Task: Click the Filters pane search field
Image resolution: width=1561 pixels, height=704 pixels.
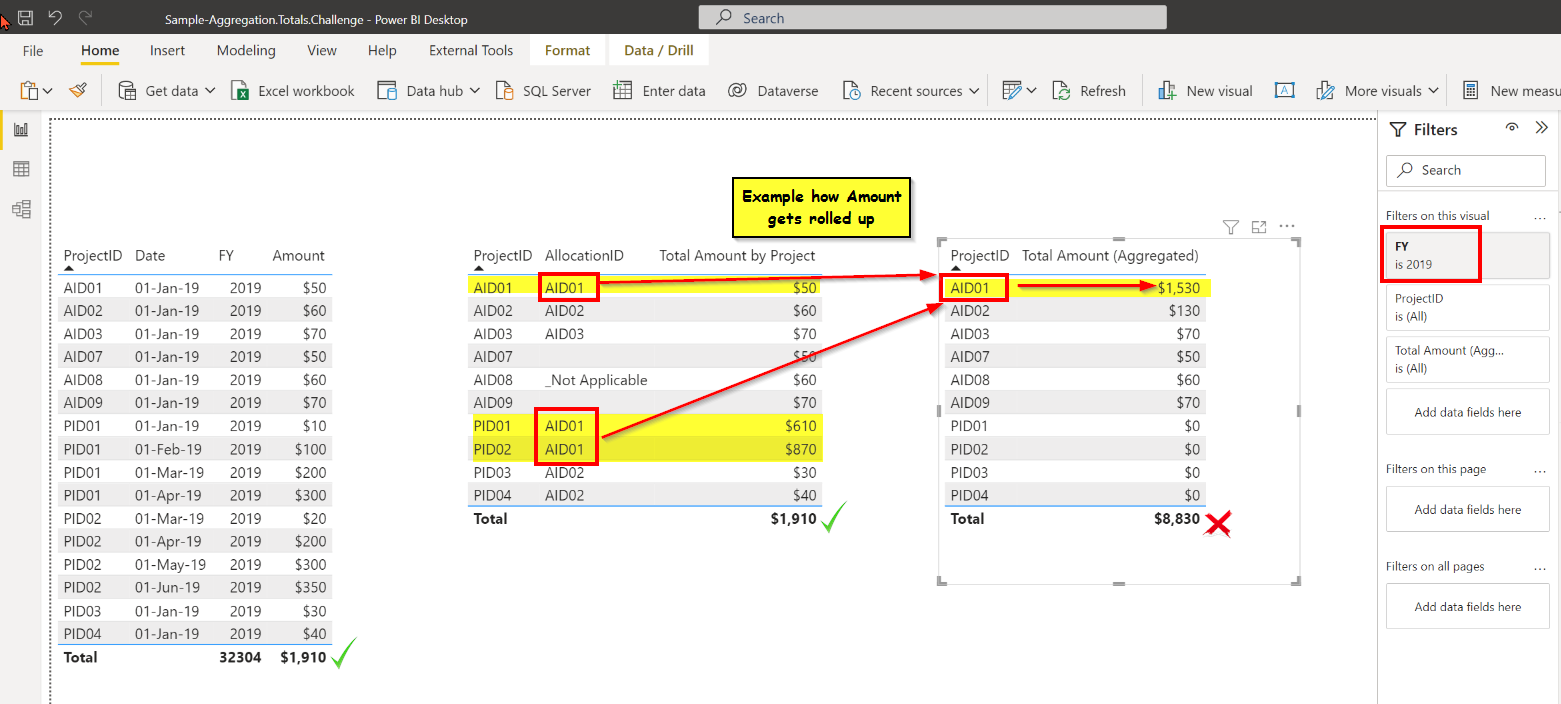Action: coord(1466,170)
